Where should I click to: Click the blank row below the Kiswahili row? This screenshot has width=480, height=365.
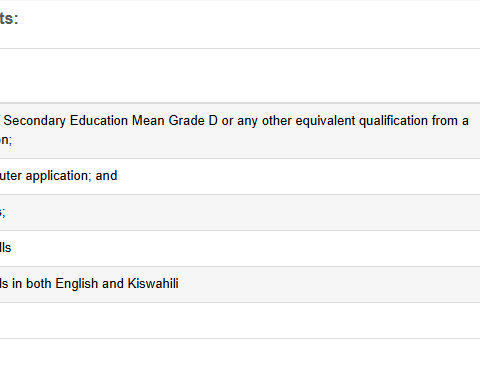(x=240, y=321)
